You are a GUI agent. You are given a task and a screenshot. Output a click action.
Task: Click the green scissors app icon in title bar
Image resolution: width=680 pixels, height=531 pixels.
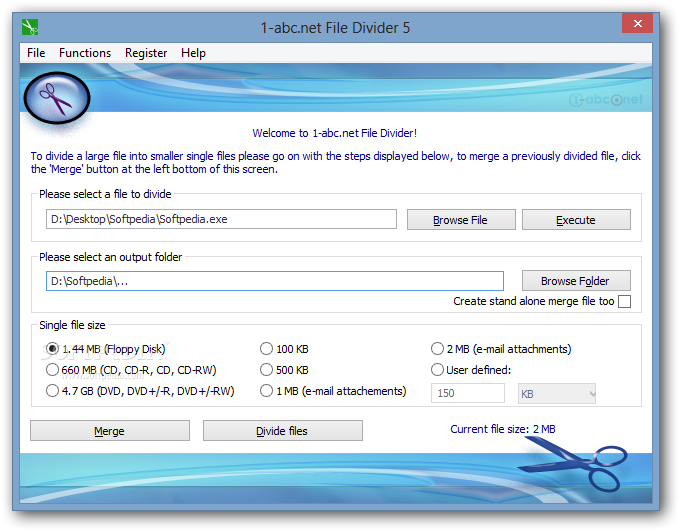[x=30, y=27]
